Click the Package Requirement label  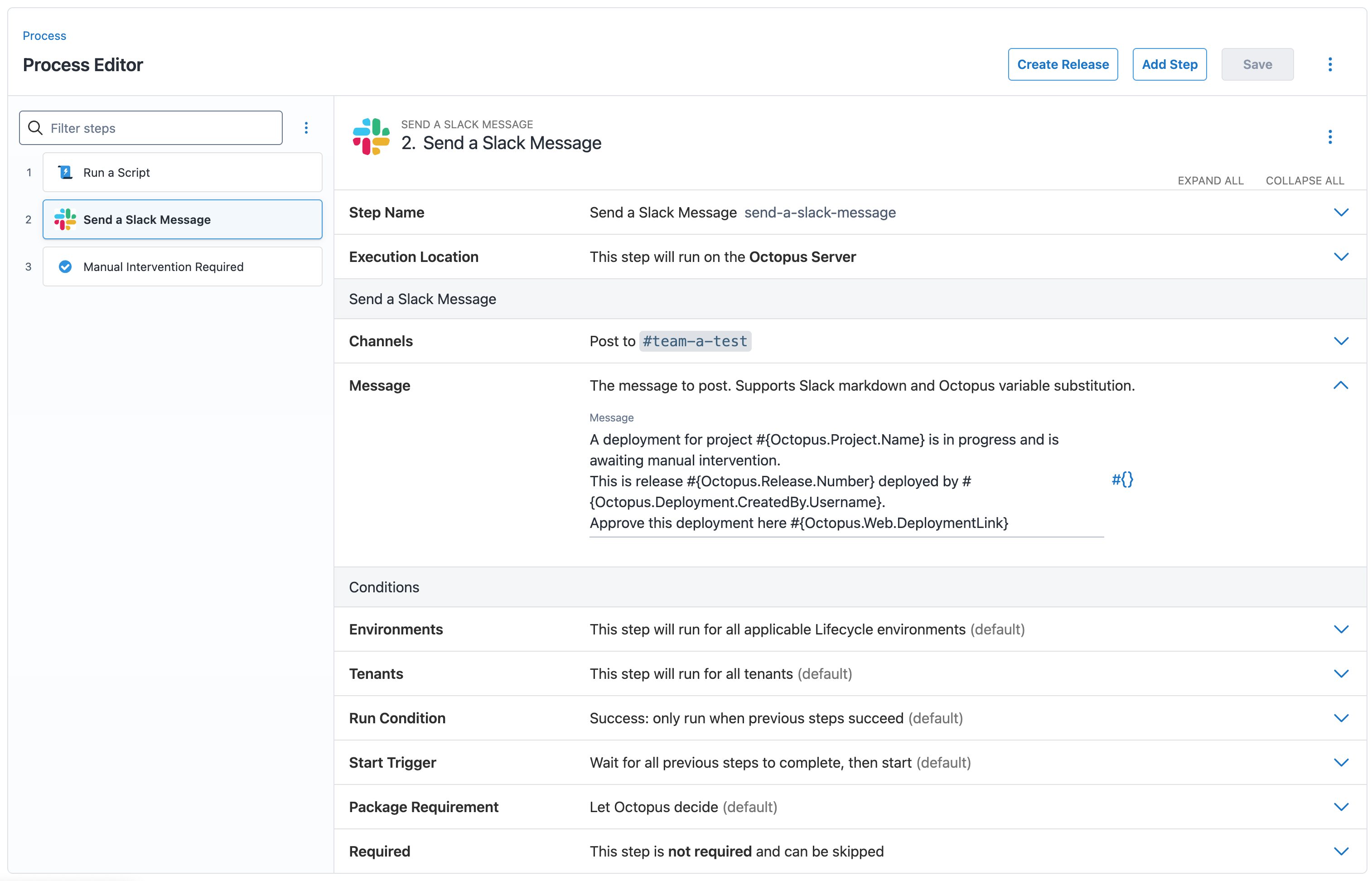424,807
